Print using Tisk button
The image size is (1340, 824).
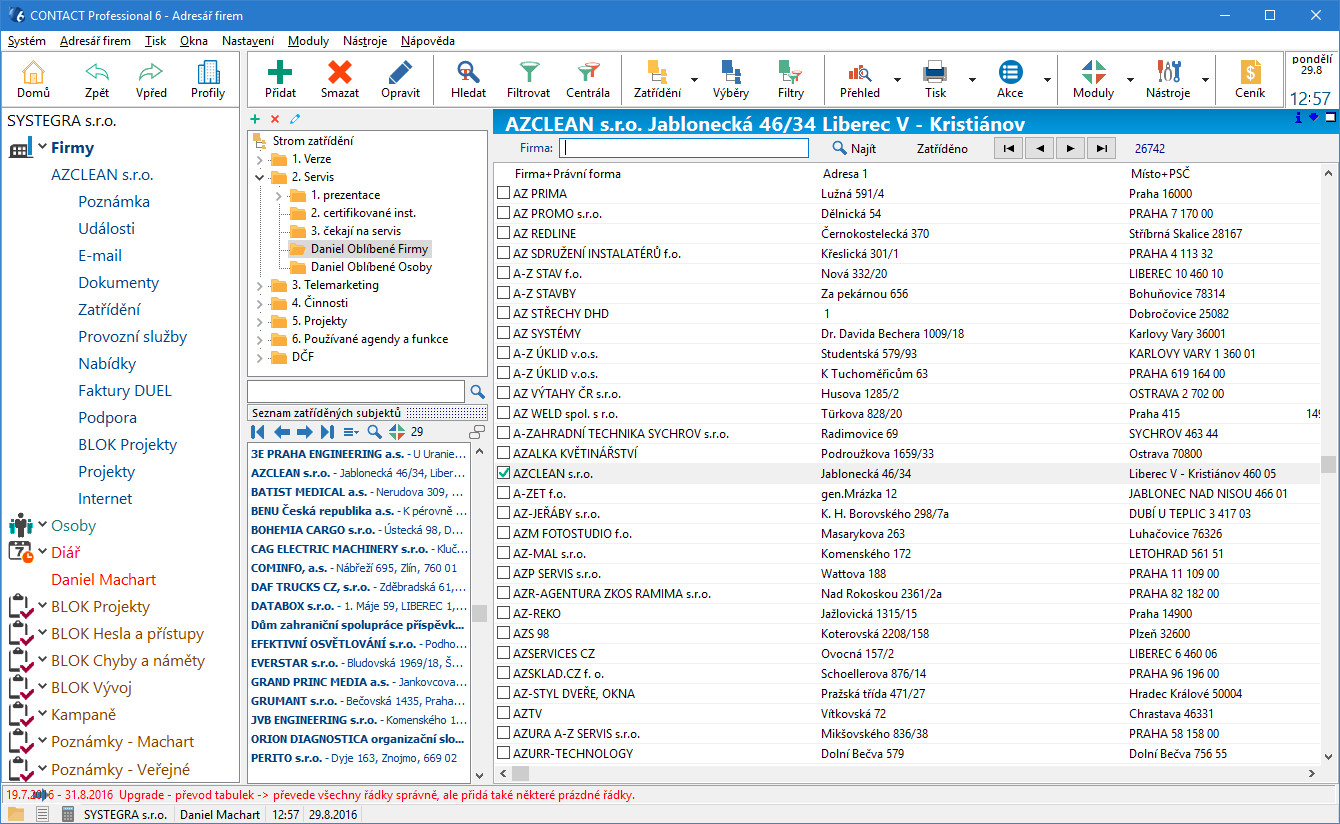click(935, 79)
